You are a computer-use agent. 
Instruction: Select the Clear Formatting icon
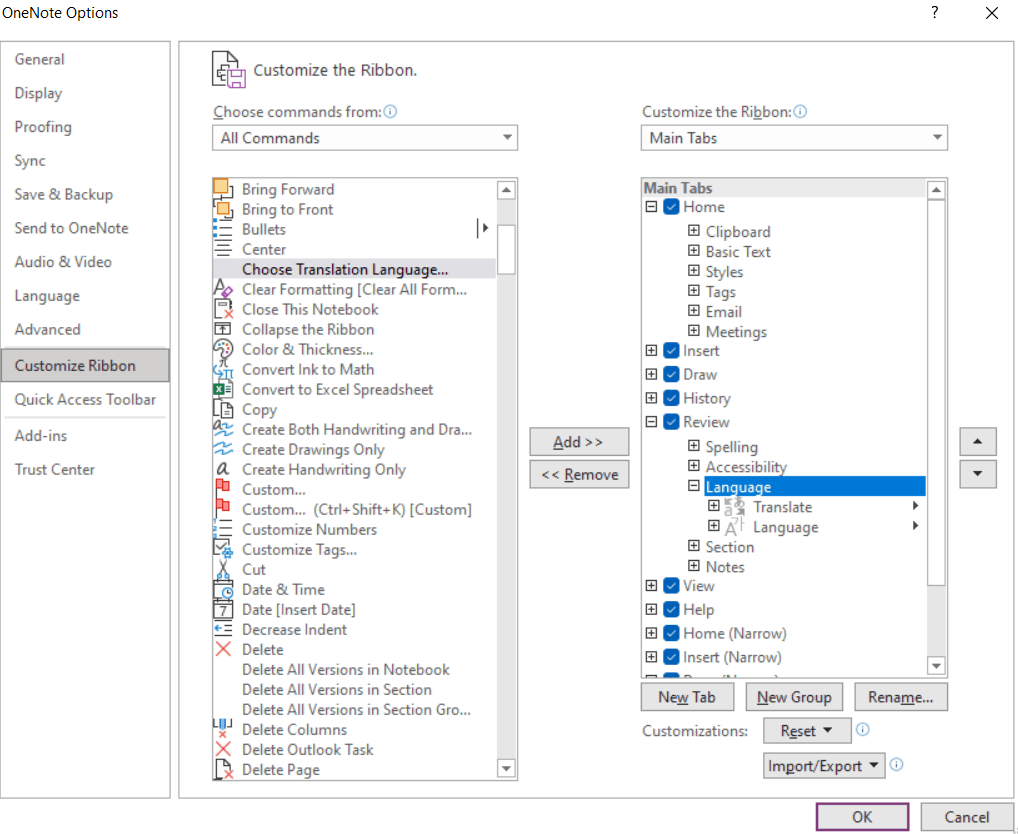click(223, 289)
